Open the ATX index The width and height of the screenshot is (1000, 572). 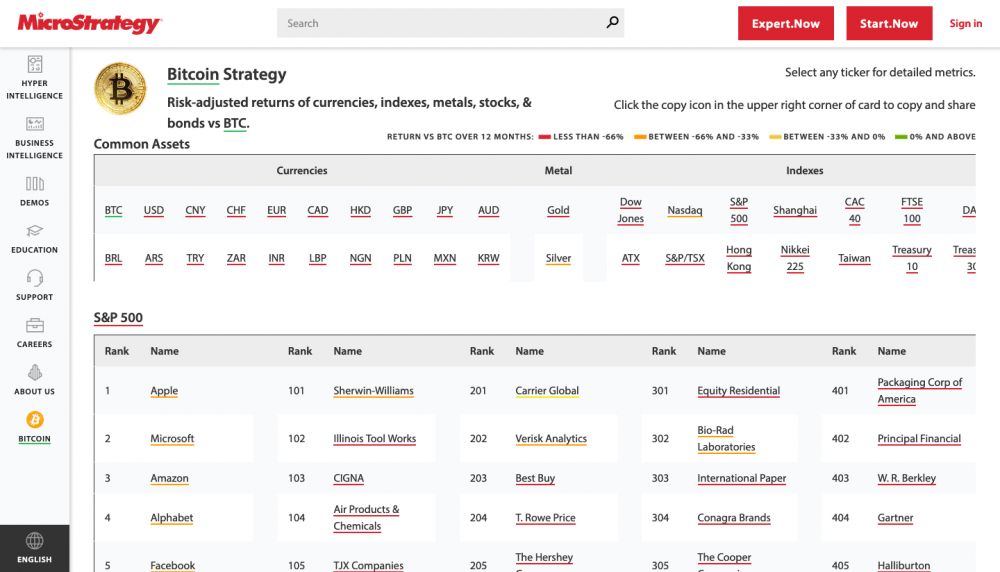pyautogui.click(x=631, y=258)
